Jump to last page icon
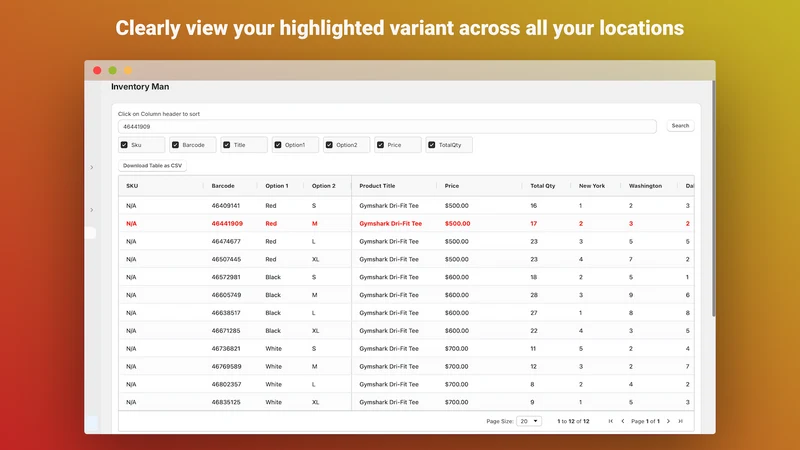 coord(680,421)
